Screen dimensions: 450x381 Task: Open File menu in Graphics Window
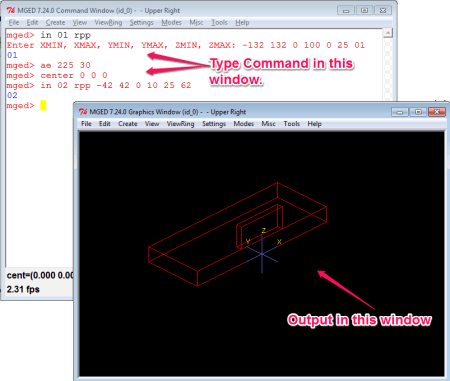(x=86, y=124)
